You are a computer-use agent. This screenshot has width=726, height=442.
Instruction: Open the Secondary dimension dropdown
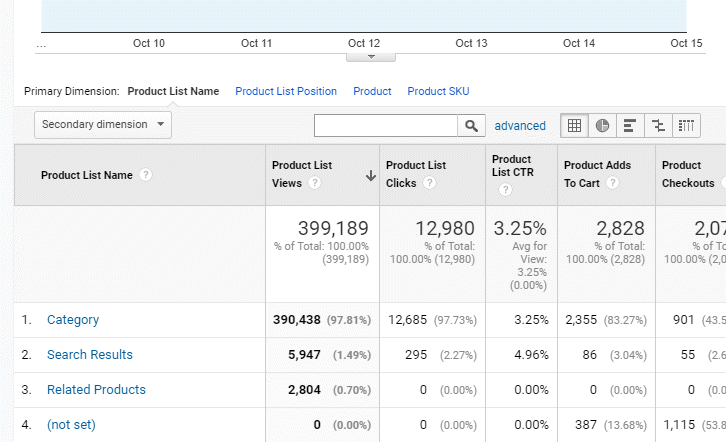tap(103, 125)
